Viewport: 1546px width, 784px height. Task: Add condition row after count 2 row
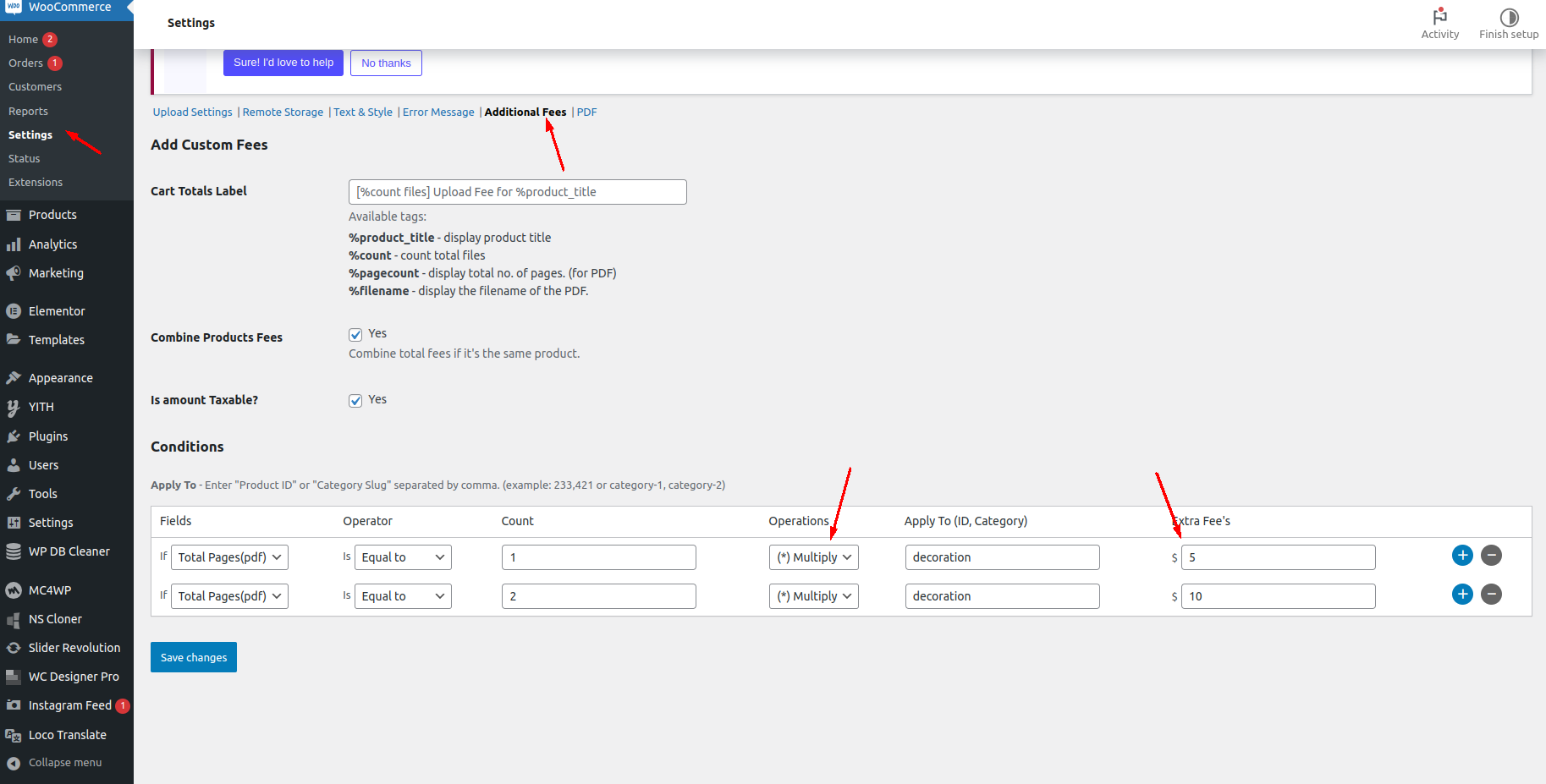click(1462, 595)
